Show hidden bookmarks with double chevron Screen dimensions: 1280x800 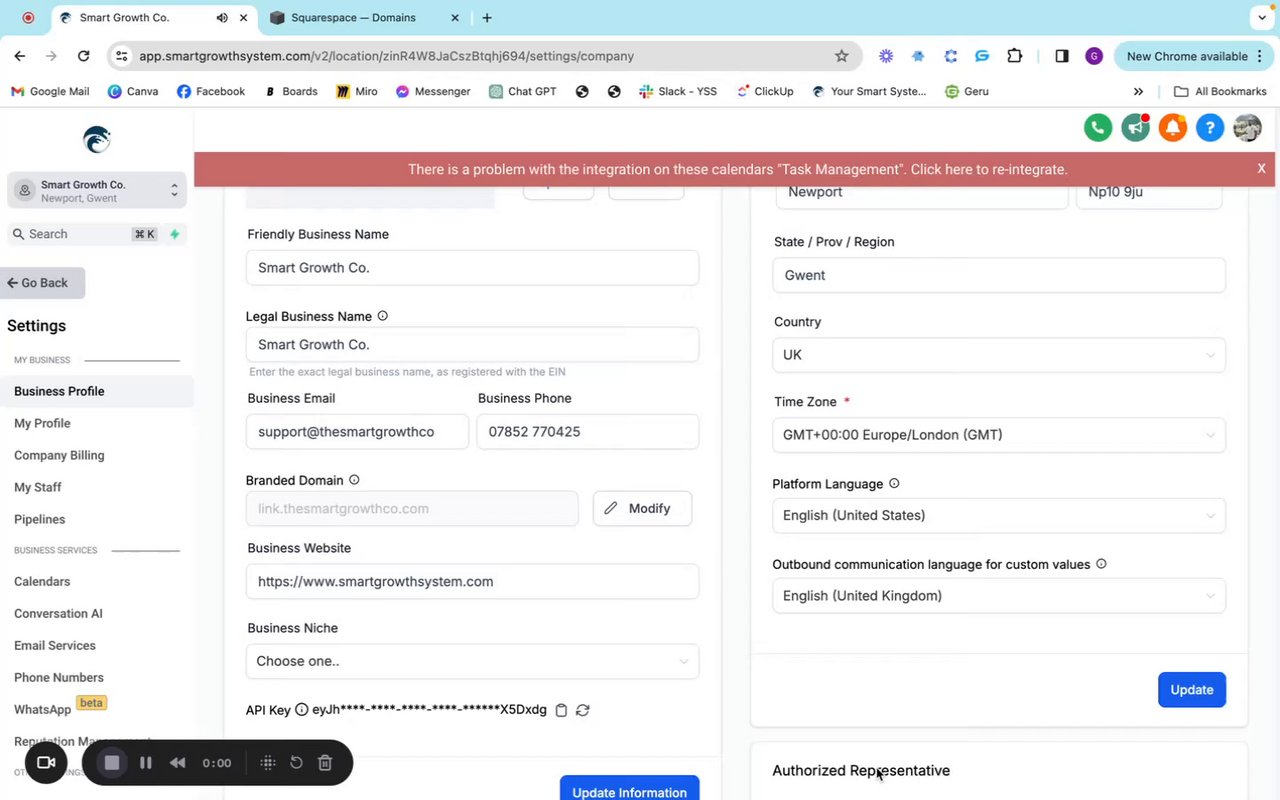1138,91
